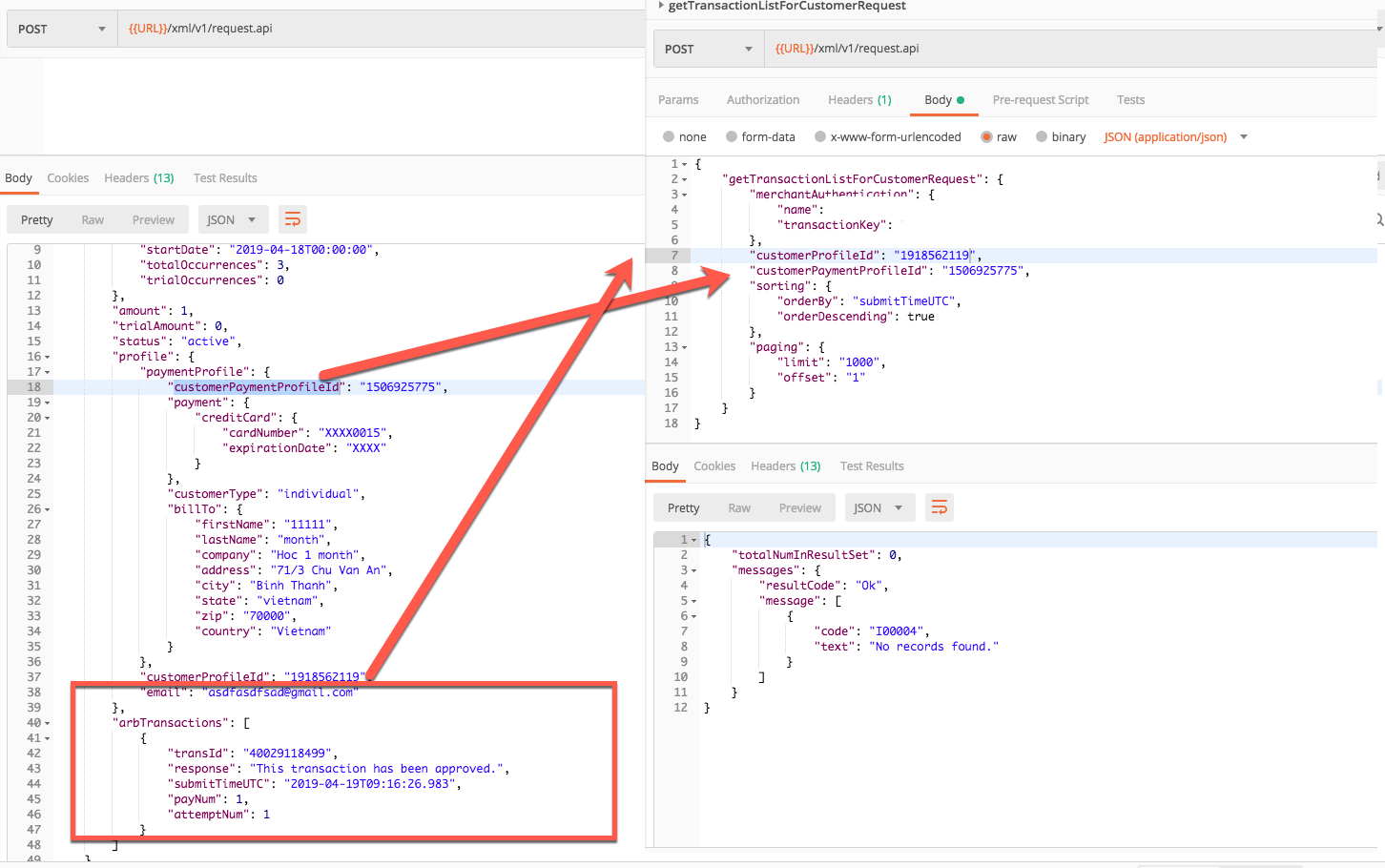This screenshot has height=868, width=1385.
Task: Collapse the "arbTransactions" array fold arrow
Action: click(x=48, y=723)
